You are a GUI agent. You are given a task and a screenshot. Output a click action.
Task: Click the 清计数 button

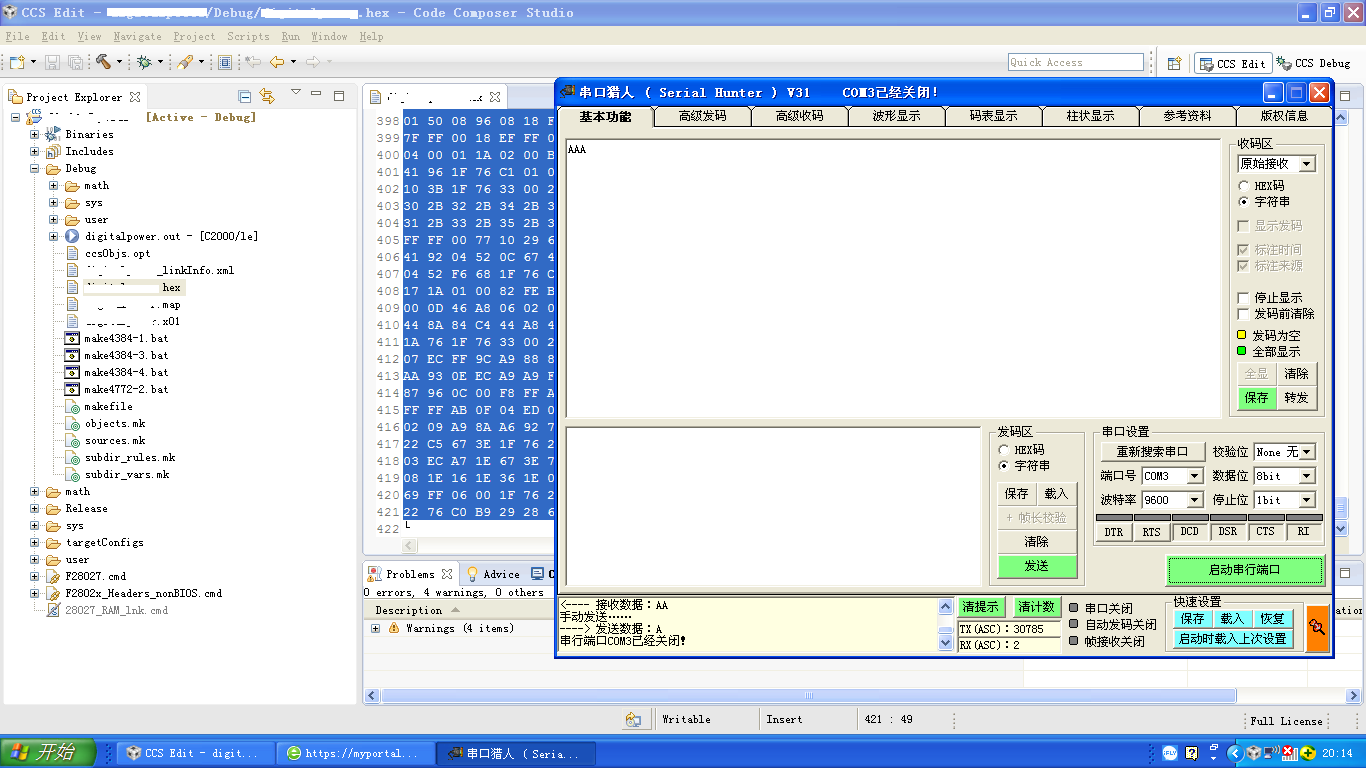coord(1036,607)
